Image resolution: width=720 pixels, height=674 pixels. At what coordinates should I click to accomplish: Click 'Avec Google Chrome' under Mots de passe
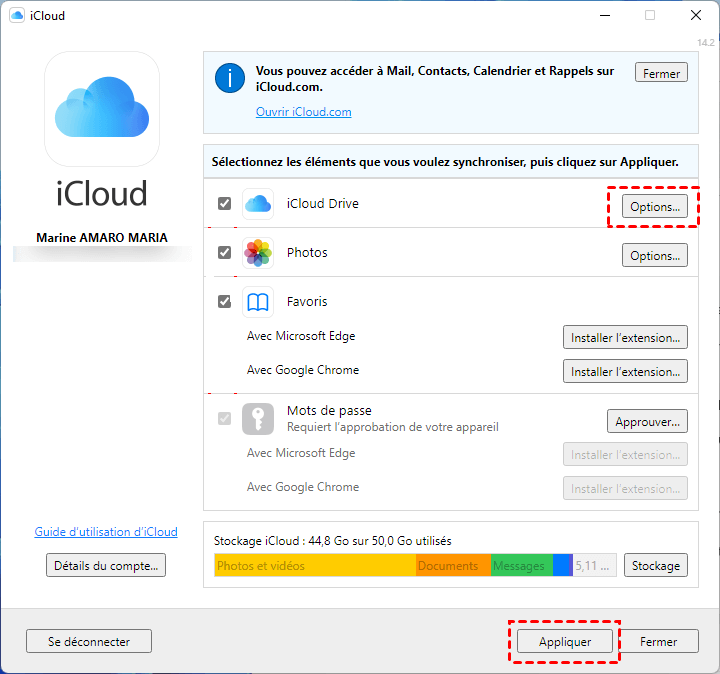[x=303, y=487]
